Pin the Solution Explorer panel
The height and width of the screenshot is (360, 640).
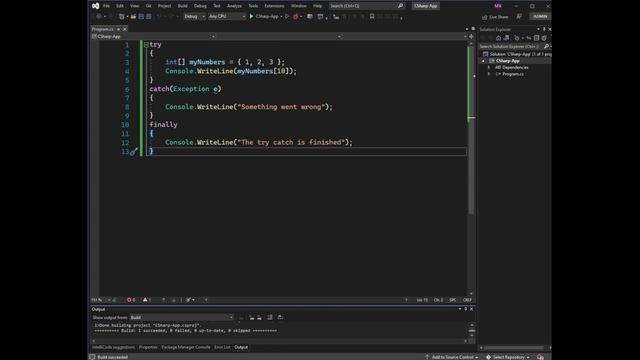(x=544, y=29)
